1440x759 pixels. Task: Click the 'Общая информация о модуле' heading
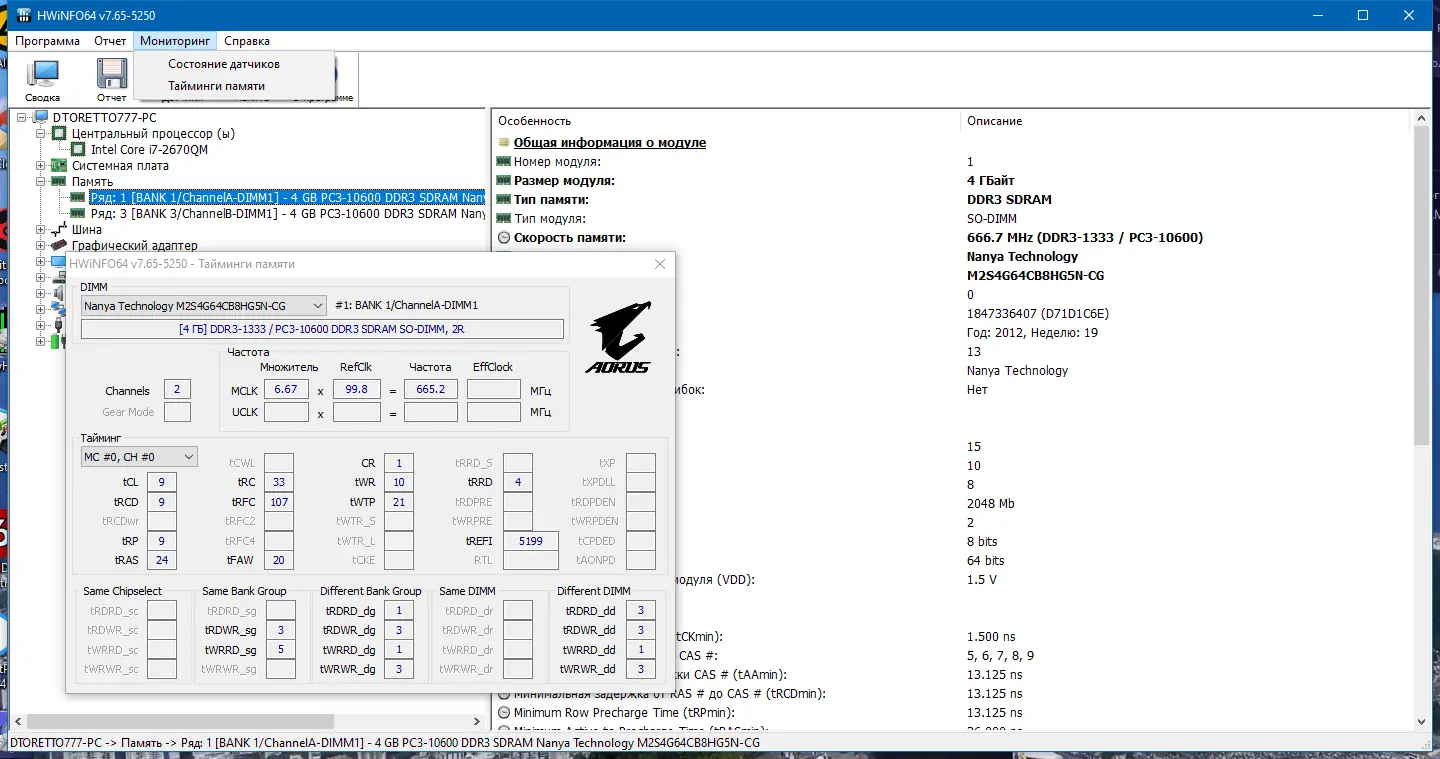610,143
